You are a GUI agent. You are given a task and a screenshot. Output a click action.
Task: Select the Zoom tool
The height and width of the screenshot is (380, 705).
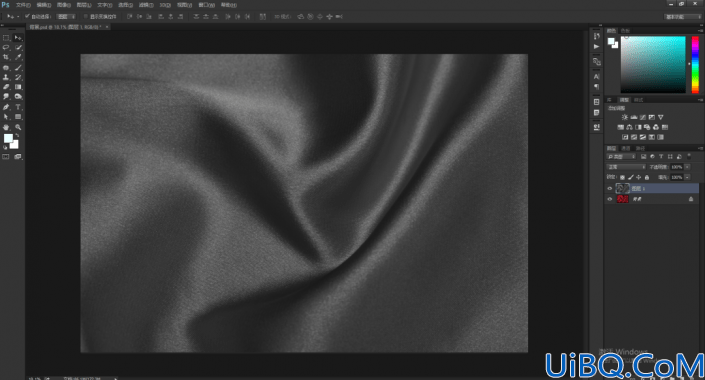tap(18, 127)
